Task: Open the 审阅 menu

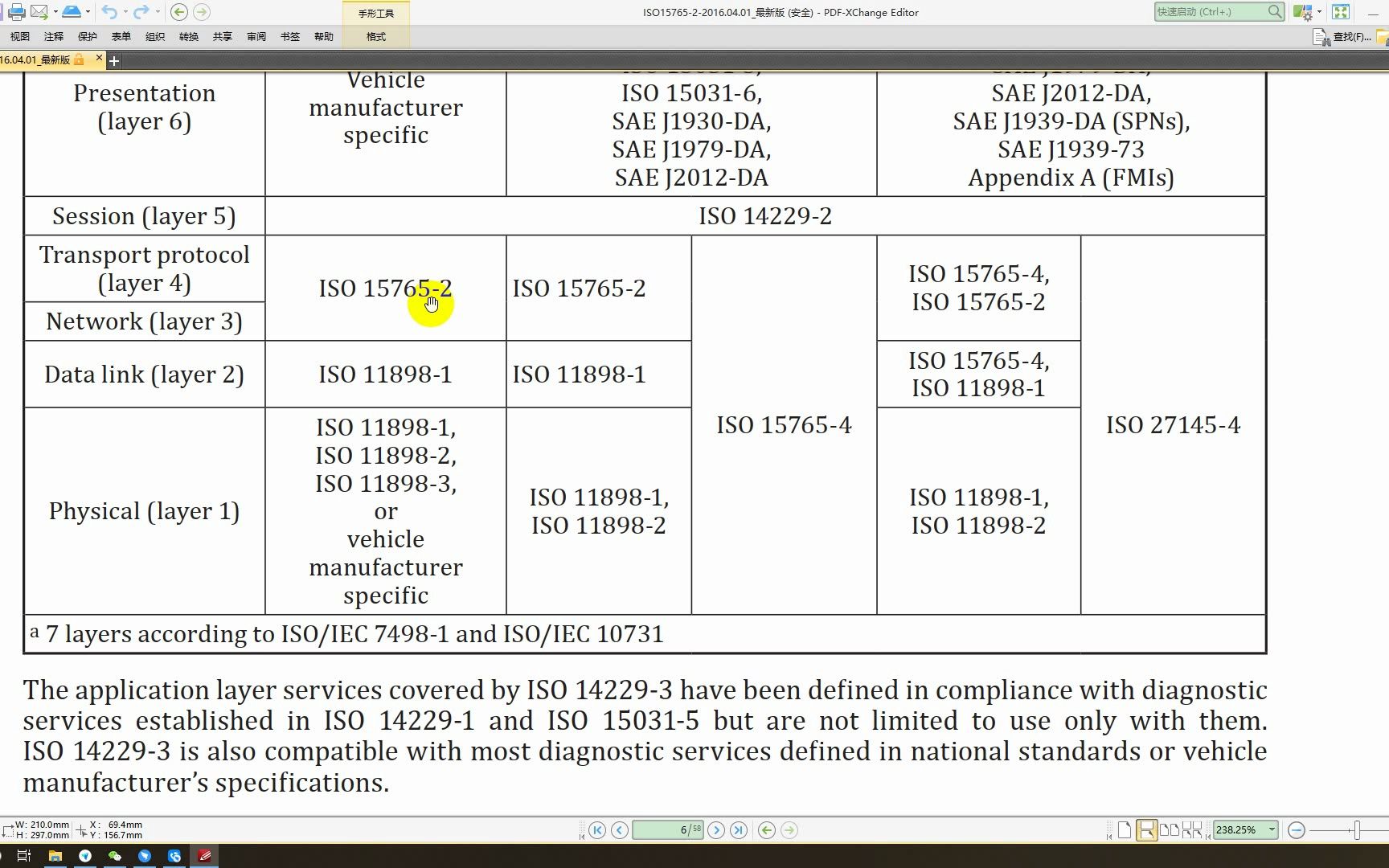Action: pos(256,36)
